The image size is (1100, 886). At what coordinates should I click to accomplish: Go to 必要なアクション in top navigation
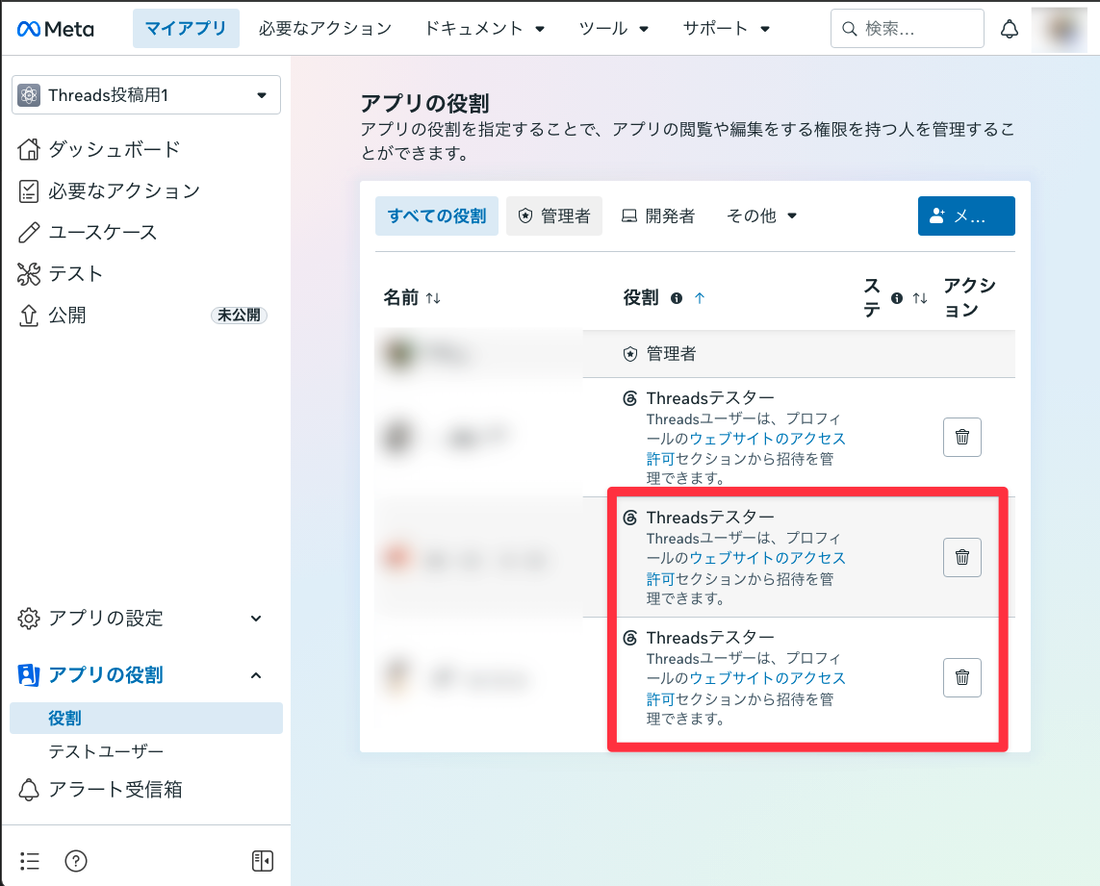pyautogui.click(x=325, y=29)
